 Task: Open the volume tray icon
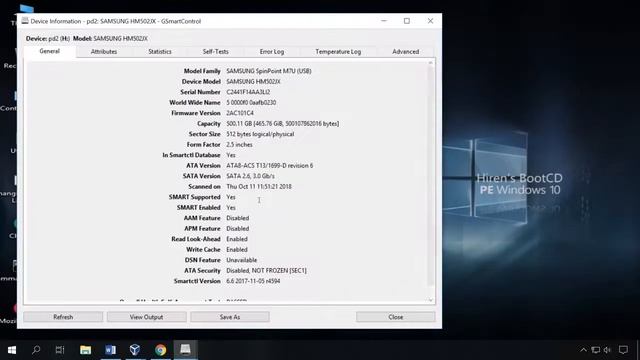click(607, 350)
